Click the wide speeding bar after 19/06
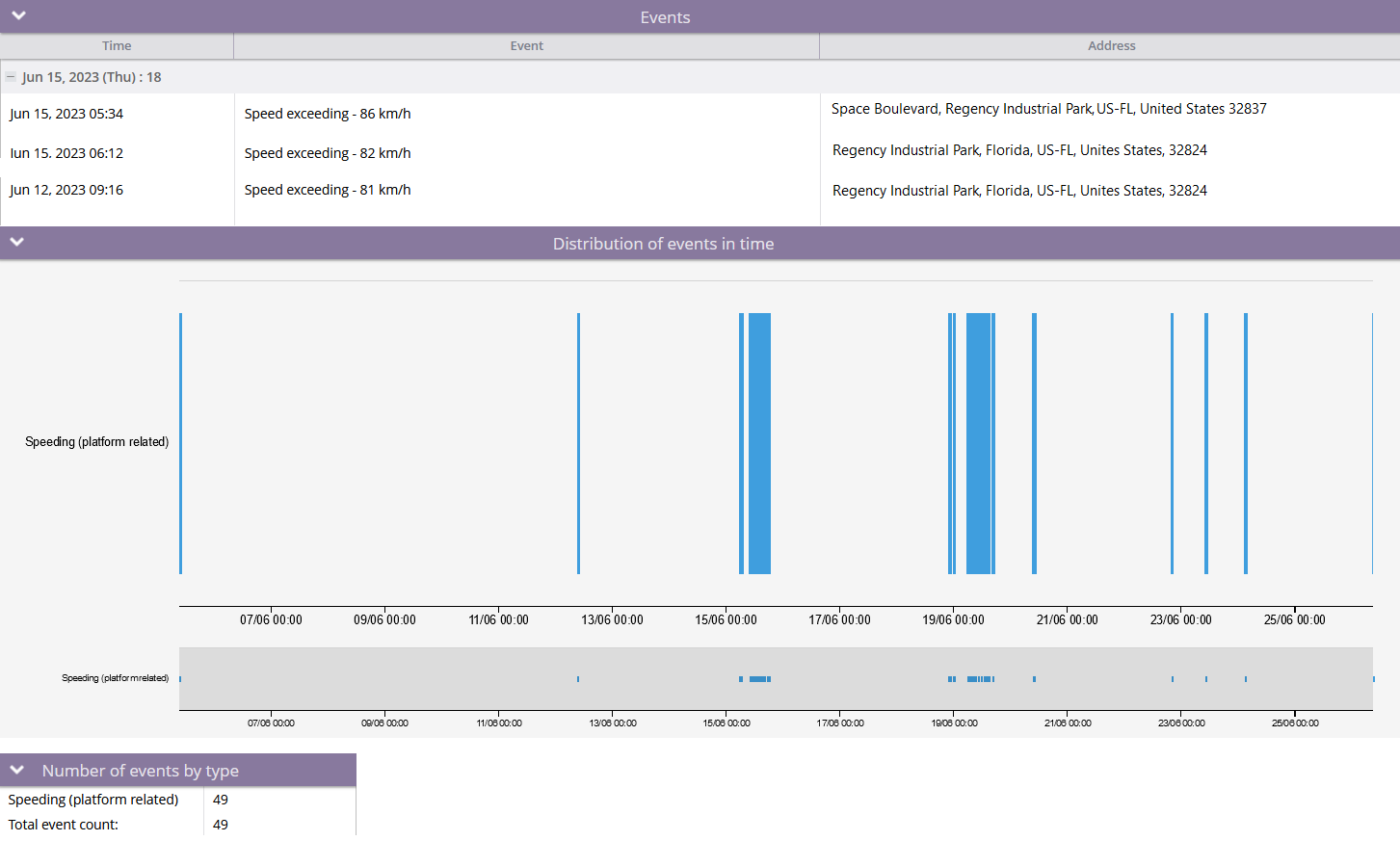Screen dimensions: 1400x841 (978, 443)
